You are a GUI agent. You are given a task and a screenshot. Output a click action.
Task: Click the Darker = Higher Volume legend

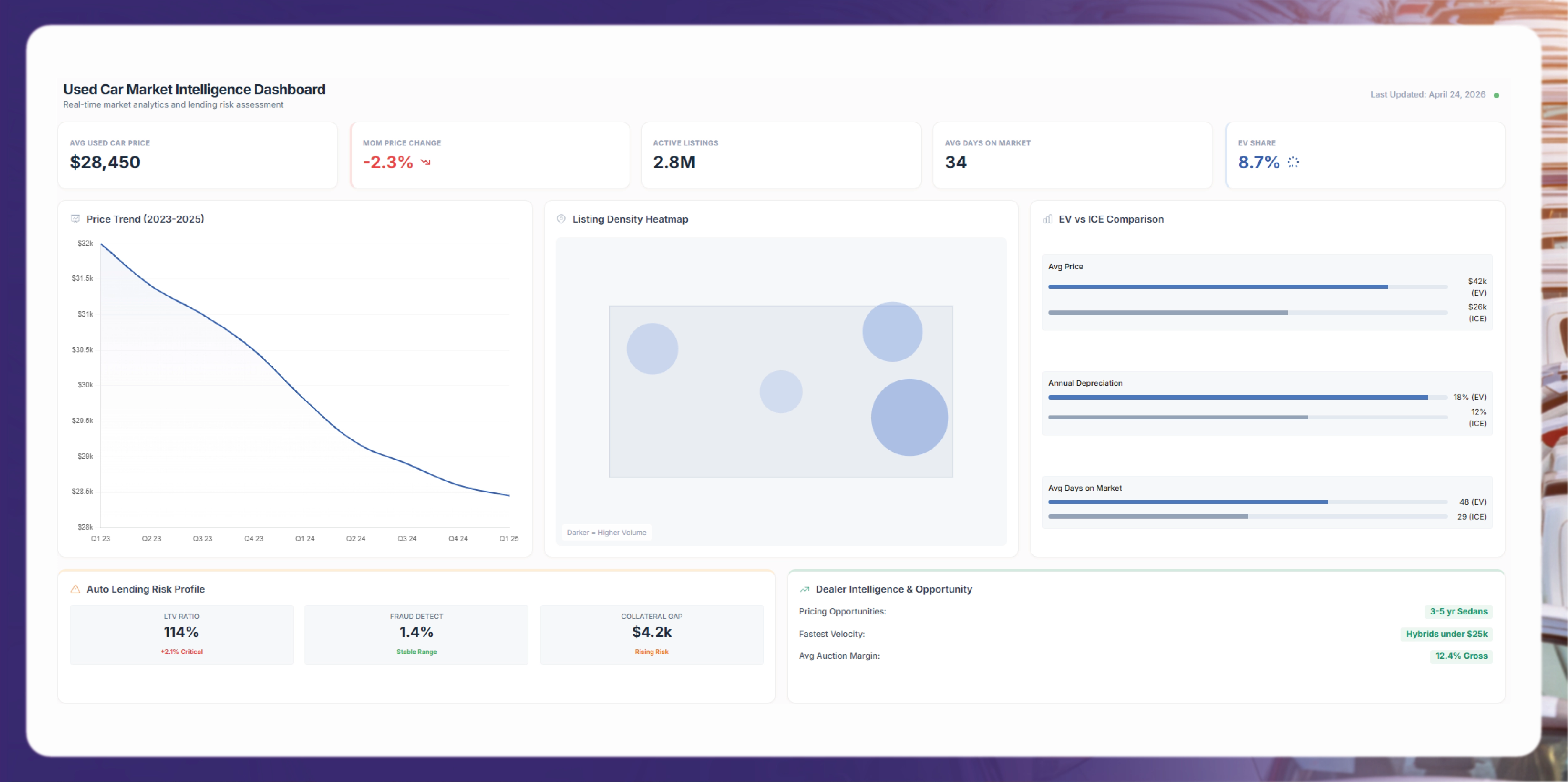(606, 532)
